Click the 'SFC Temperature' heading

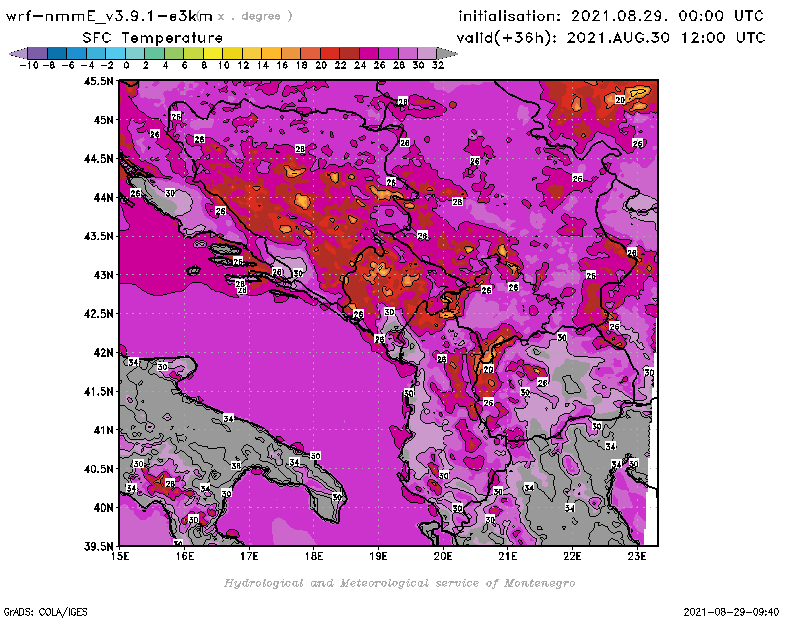coord(153,38)
